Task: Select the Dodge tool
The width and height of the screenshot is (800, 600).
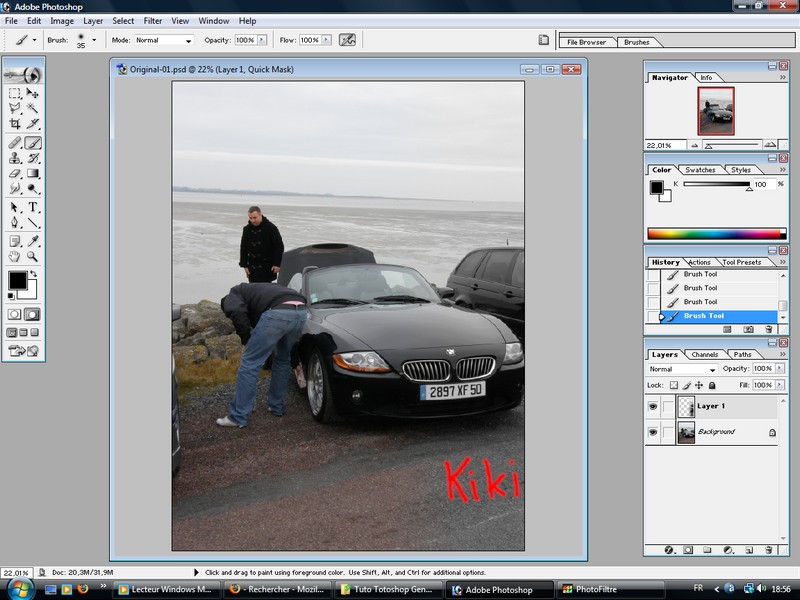Action: point(33,189)
